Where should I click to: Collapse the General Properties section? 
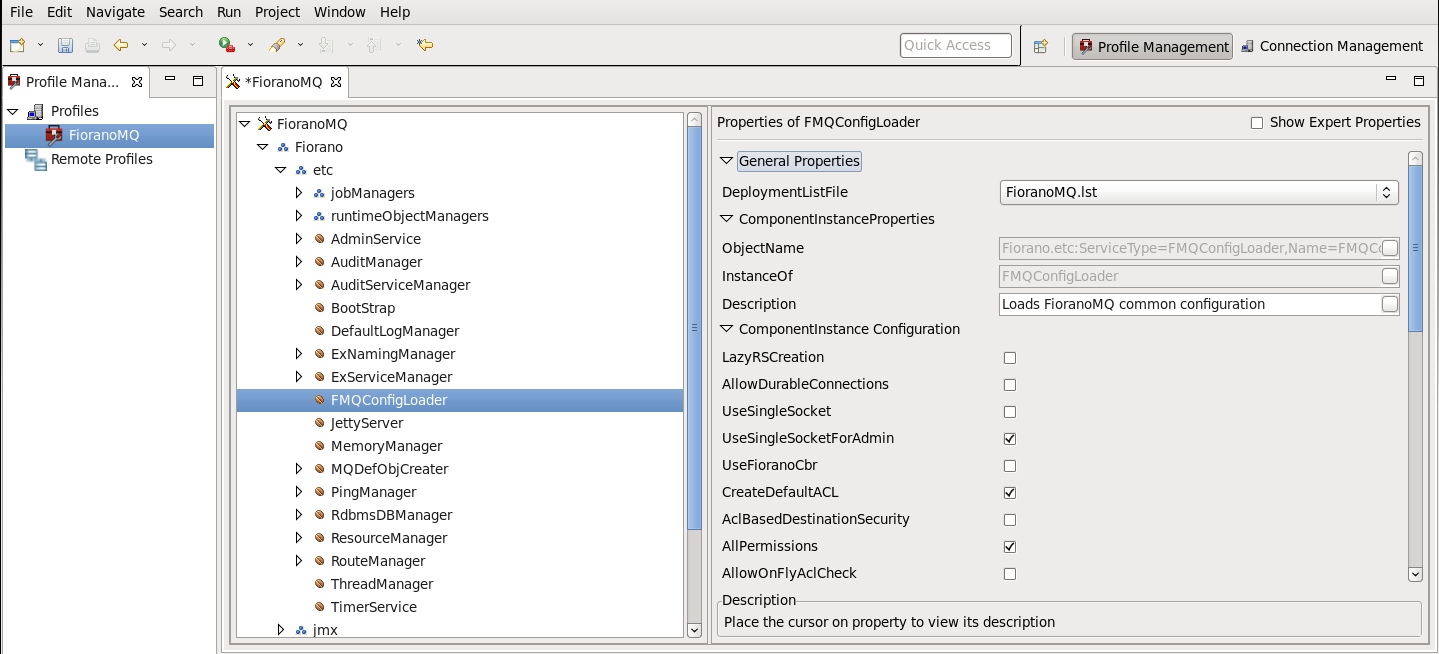727,161
